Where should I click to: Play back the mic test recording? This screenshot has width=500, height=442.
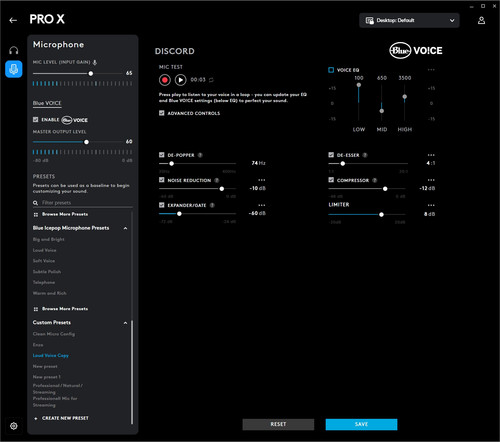point(180,80)
